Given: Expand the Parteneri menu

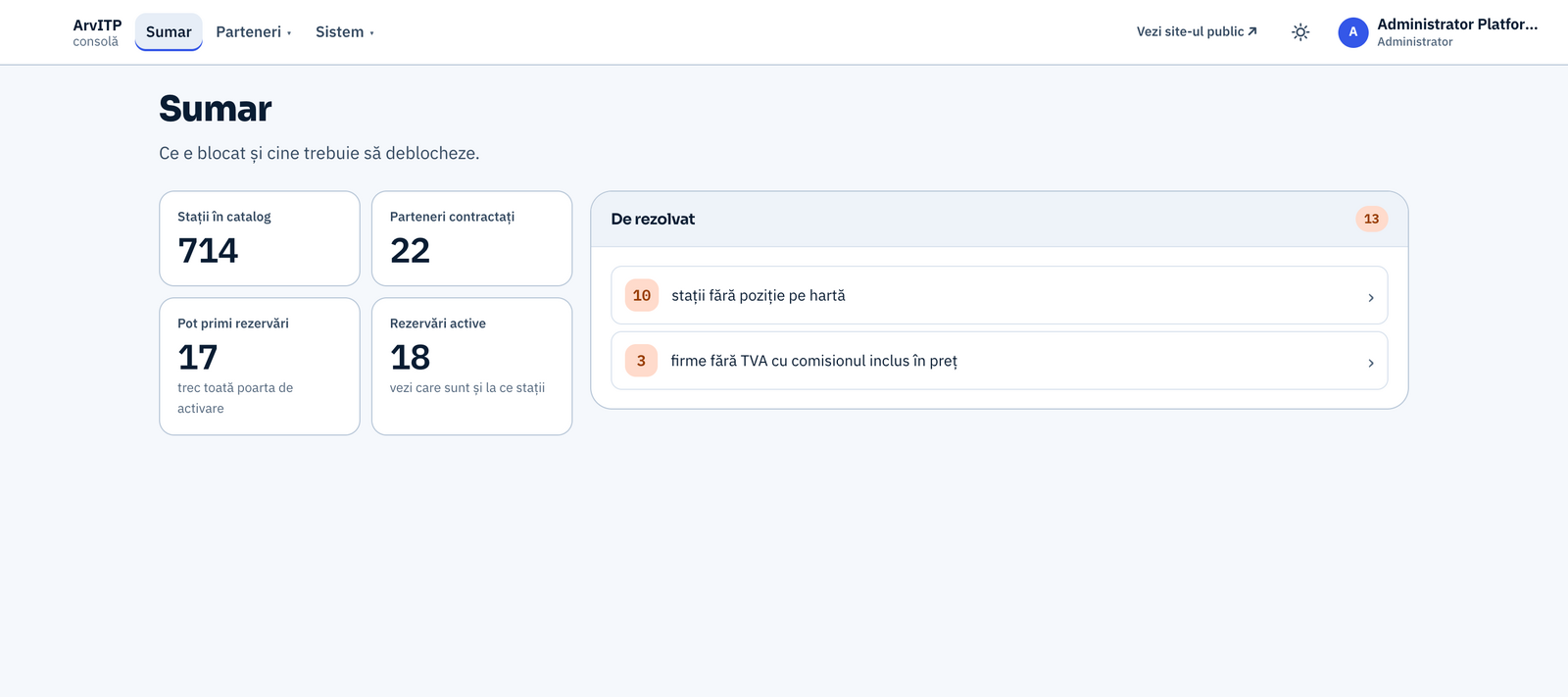Looking at the screenshot, I should [254, 32].
